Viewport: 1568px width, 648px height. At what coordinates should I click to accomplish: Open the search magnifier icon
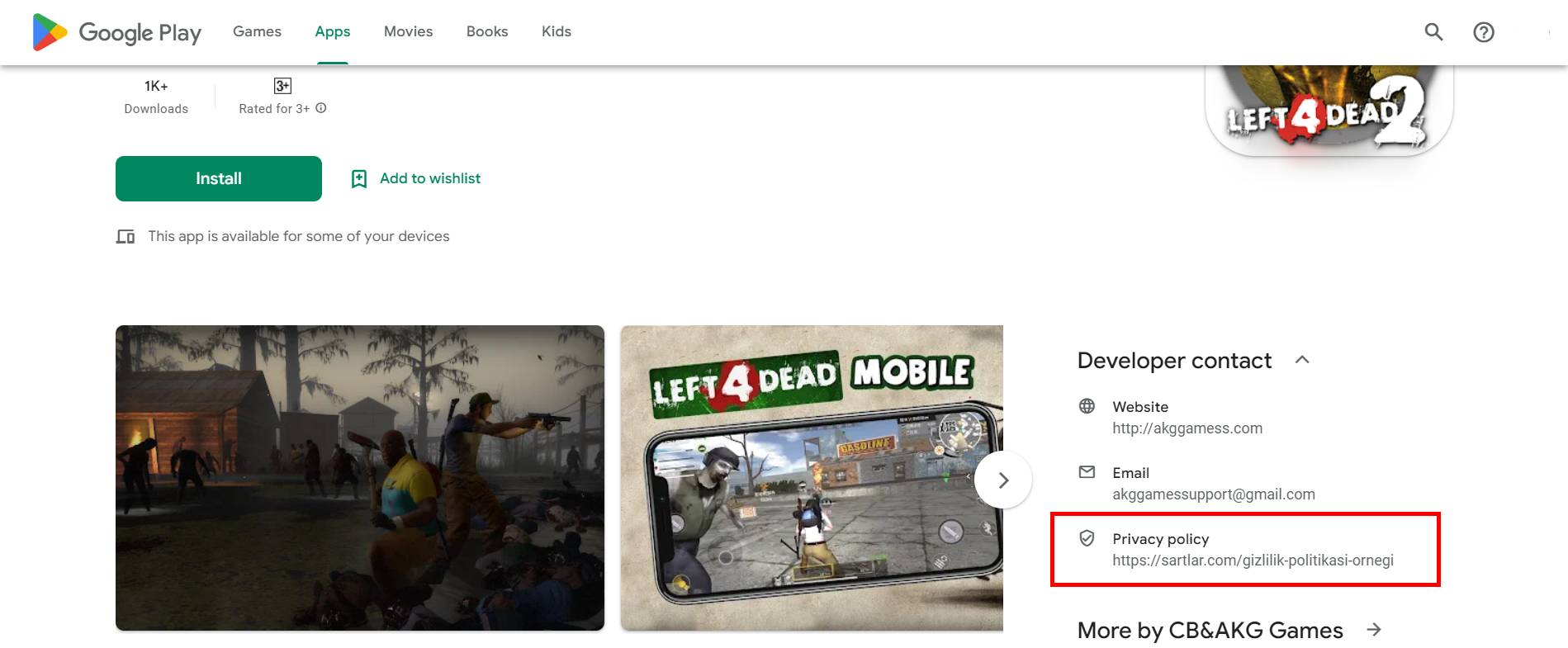point(1433,32)
